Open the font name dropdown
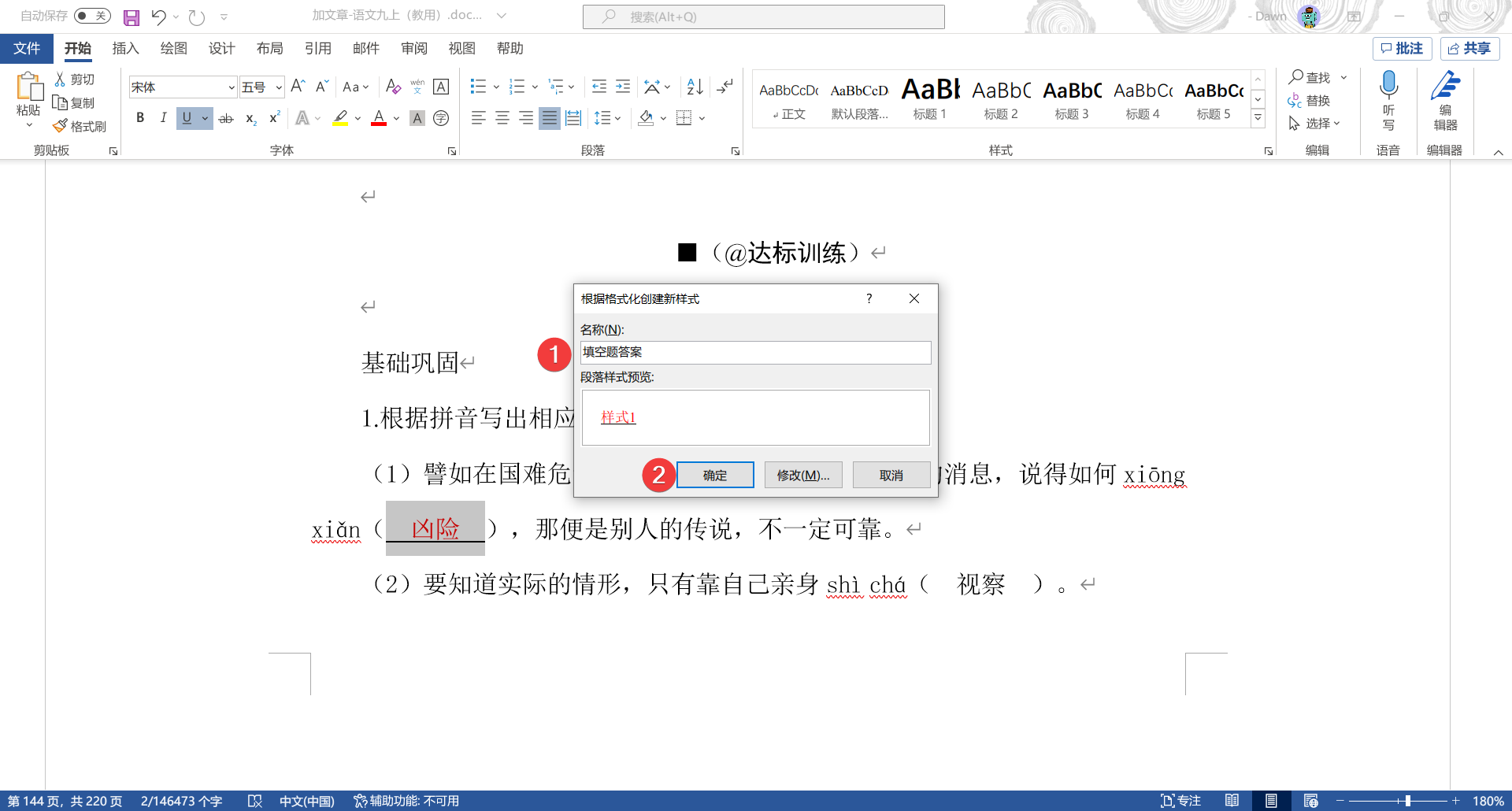The width and height of the screenshot is (1512, 811). 232,87
